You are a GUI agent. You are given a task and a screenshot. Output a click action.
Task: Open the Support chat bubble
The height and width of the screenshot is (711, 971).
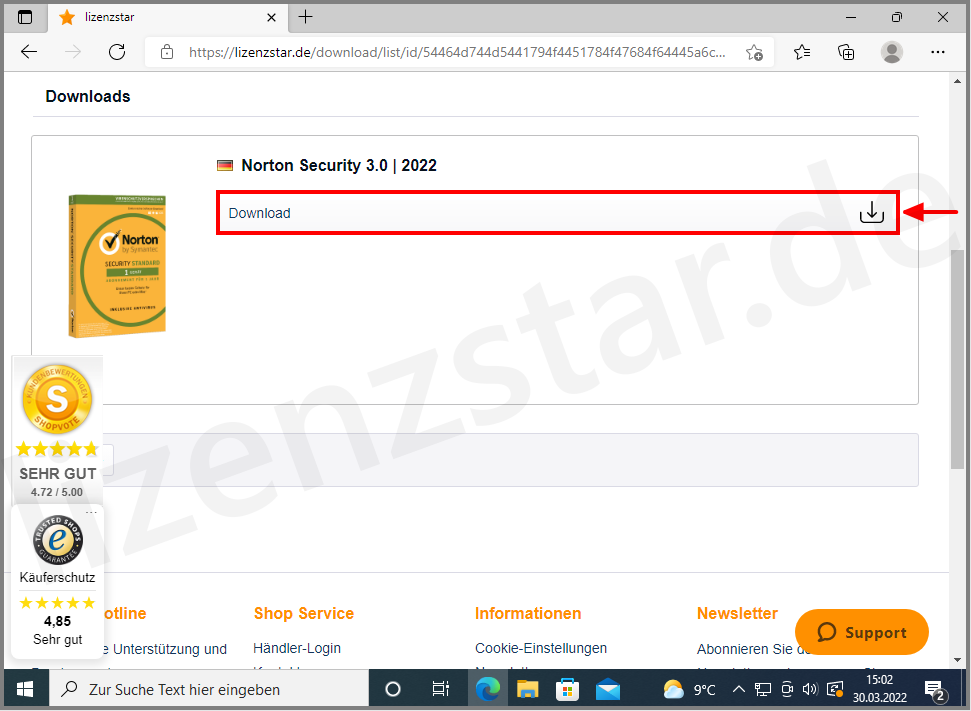point(861,632)
